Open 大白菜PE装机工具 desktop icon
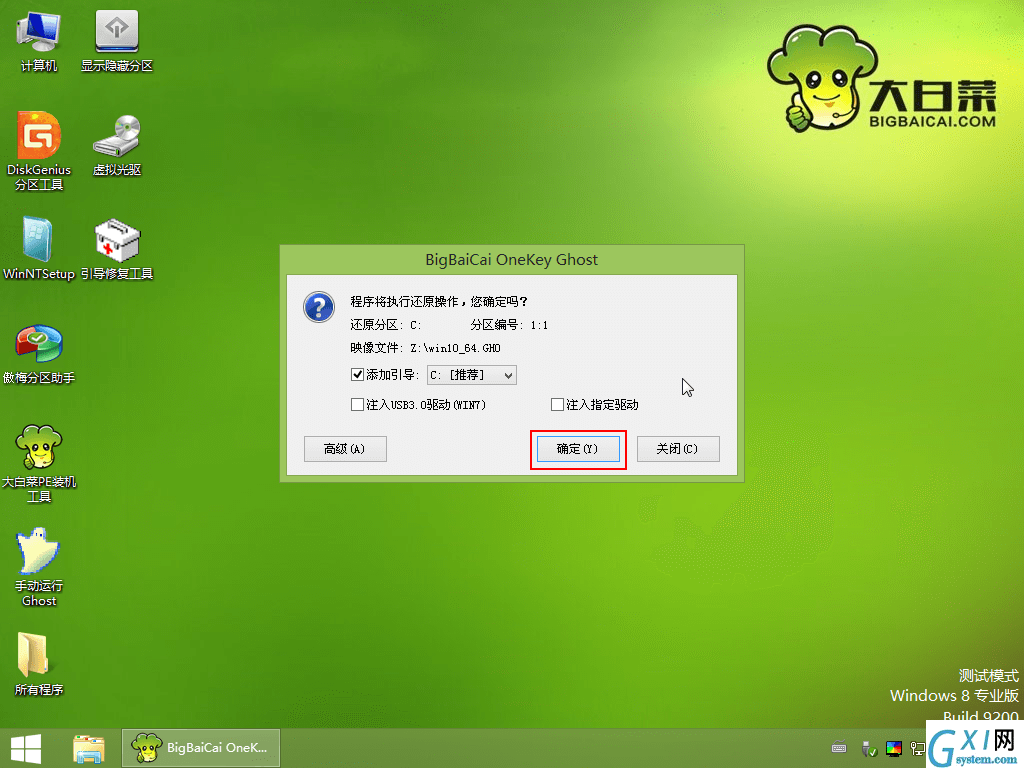The width and height of the screenshot is (1024, 768). click(39, 464)
